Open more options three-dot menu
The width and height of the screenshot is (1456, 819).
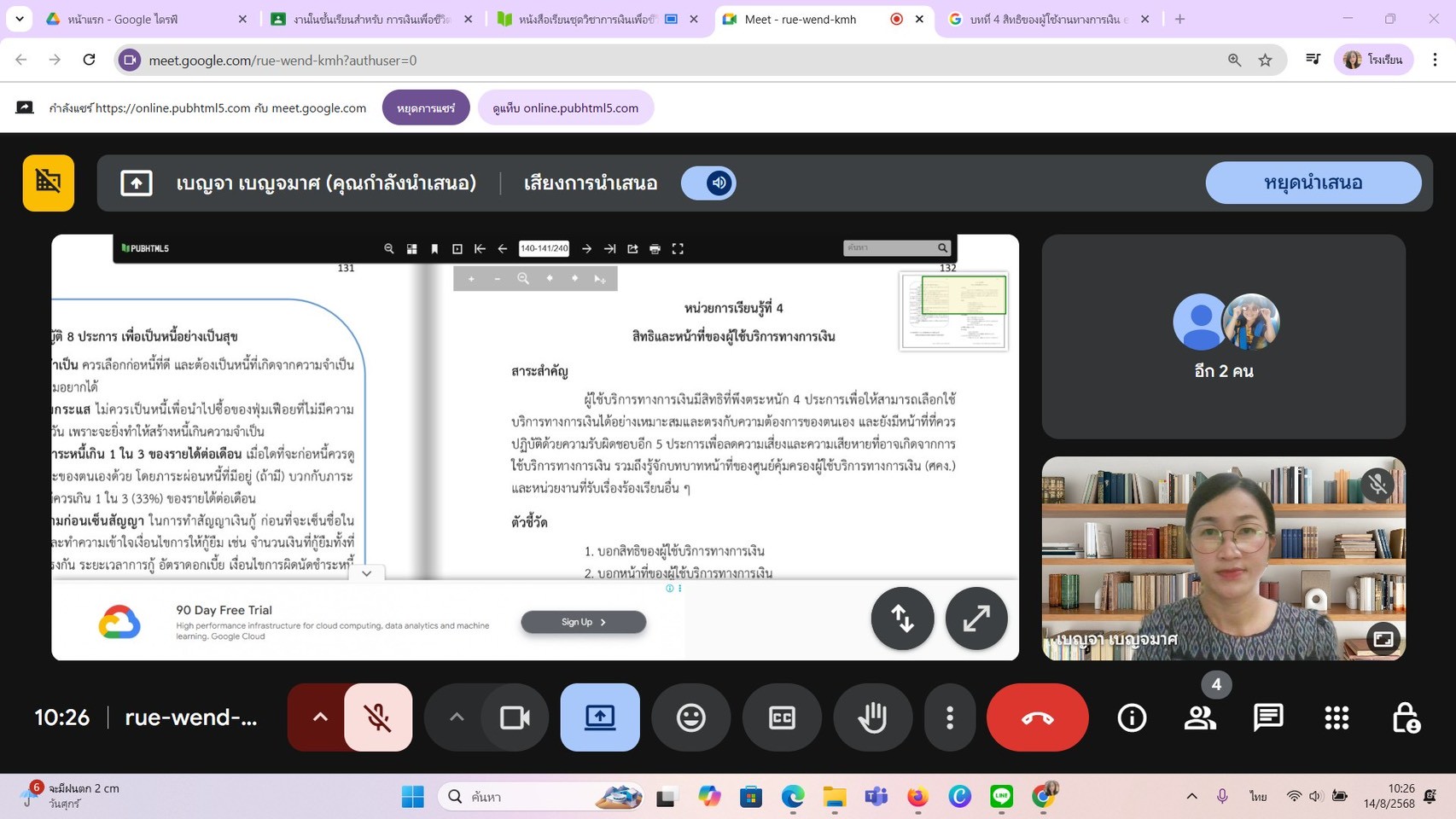point(949,717)
